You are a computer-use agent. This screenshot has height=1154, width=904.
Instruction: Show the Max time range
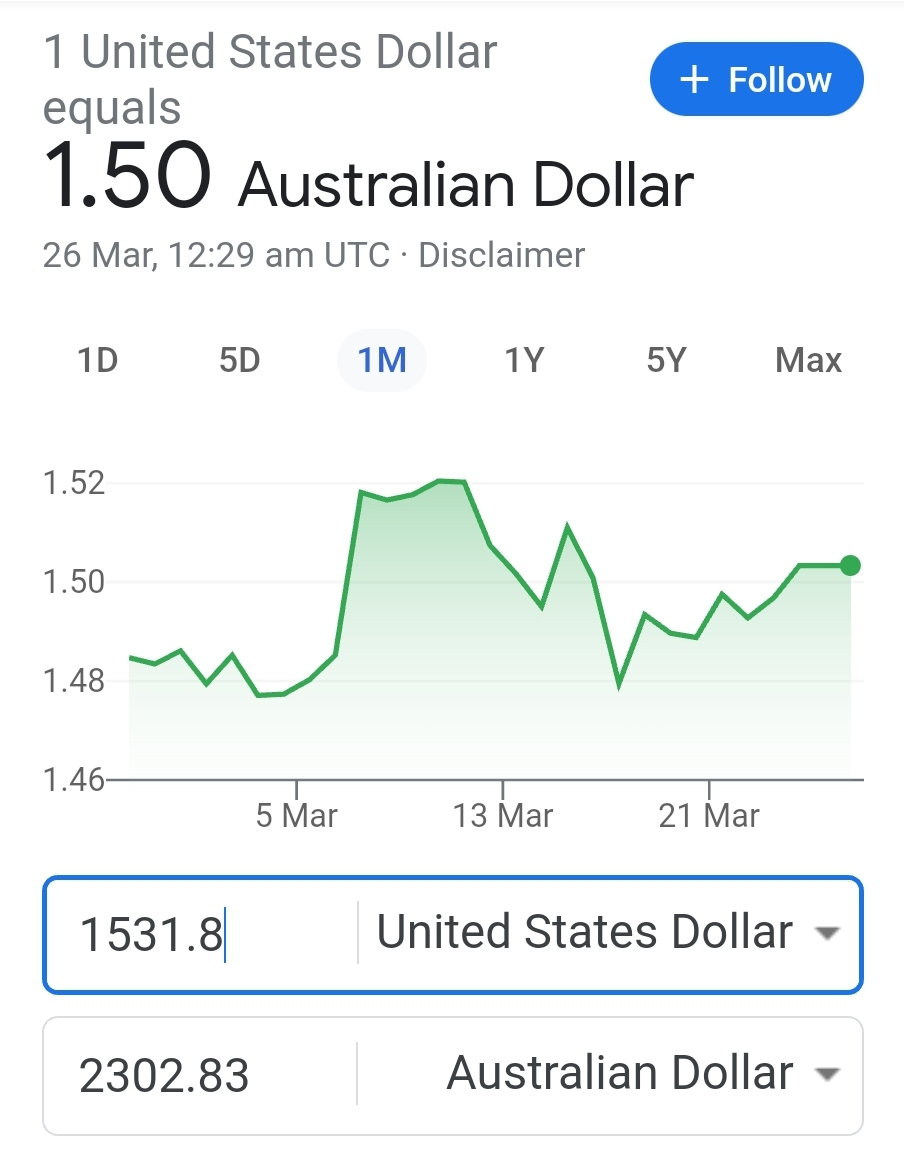[x=808, y=360]
